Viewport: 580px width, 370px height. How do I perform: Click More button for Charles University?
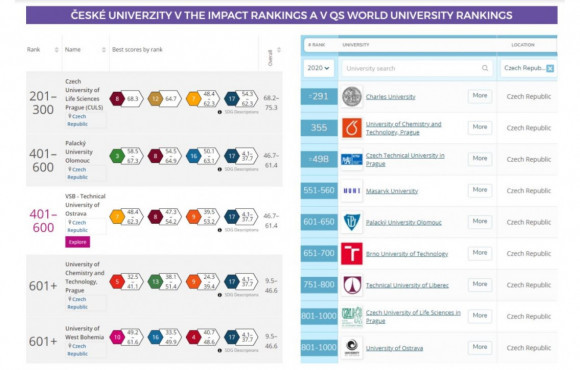[x=480, y=96]
